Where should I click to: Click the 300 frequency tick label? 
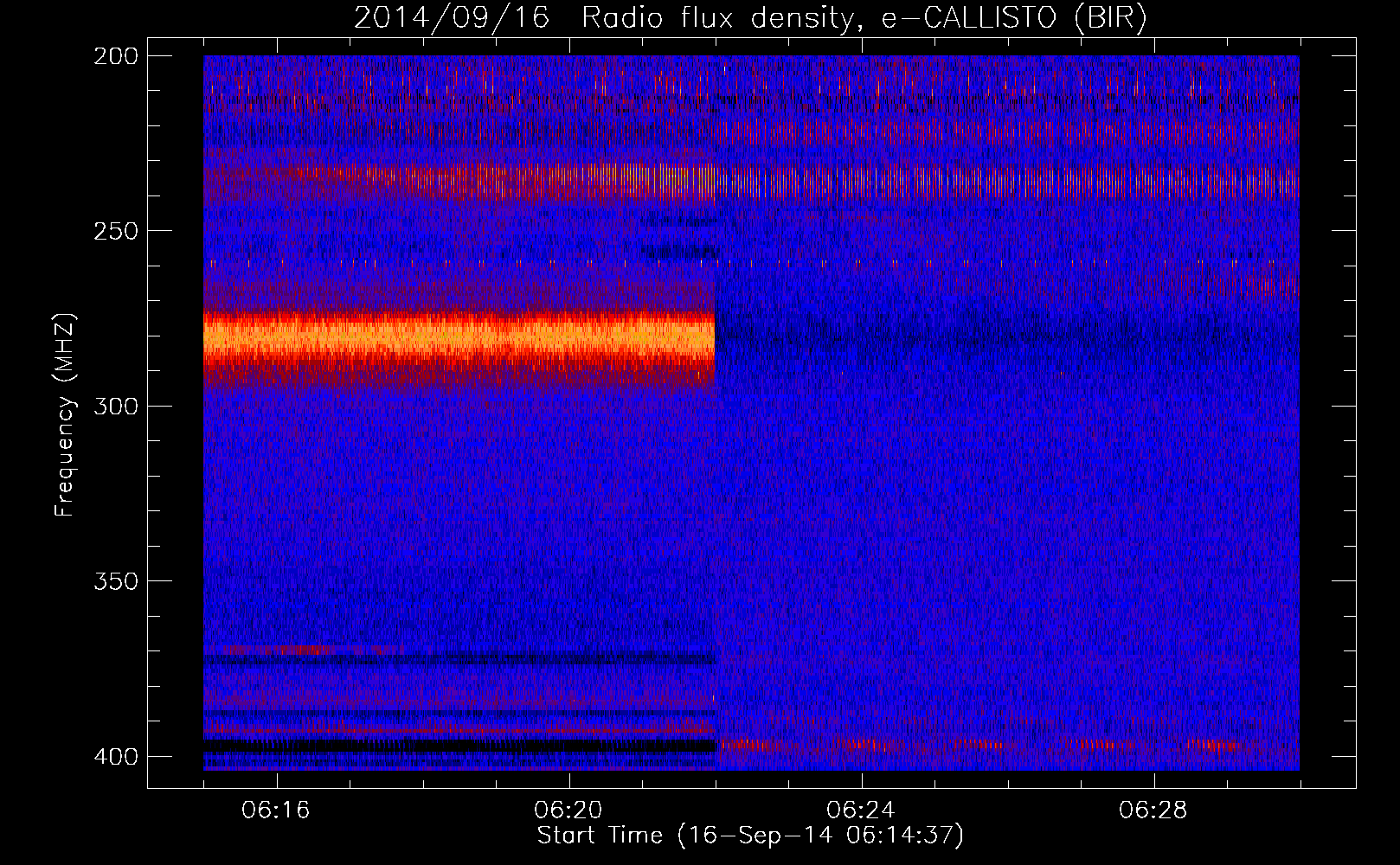[x=115, y=407]
